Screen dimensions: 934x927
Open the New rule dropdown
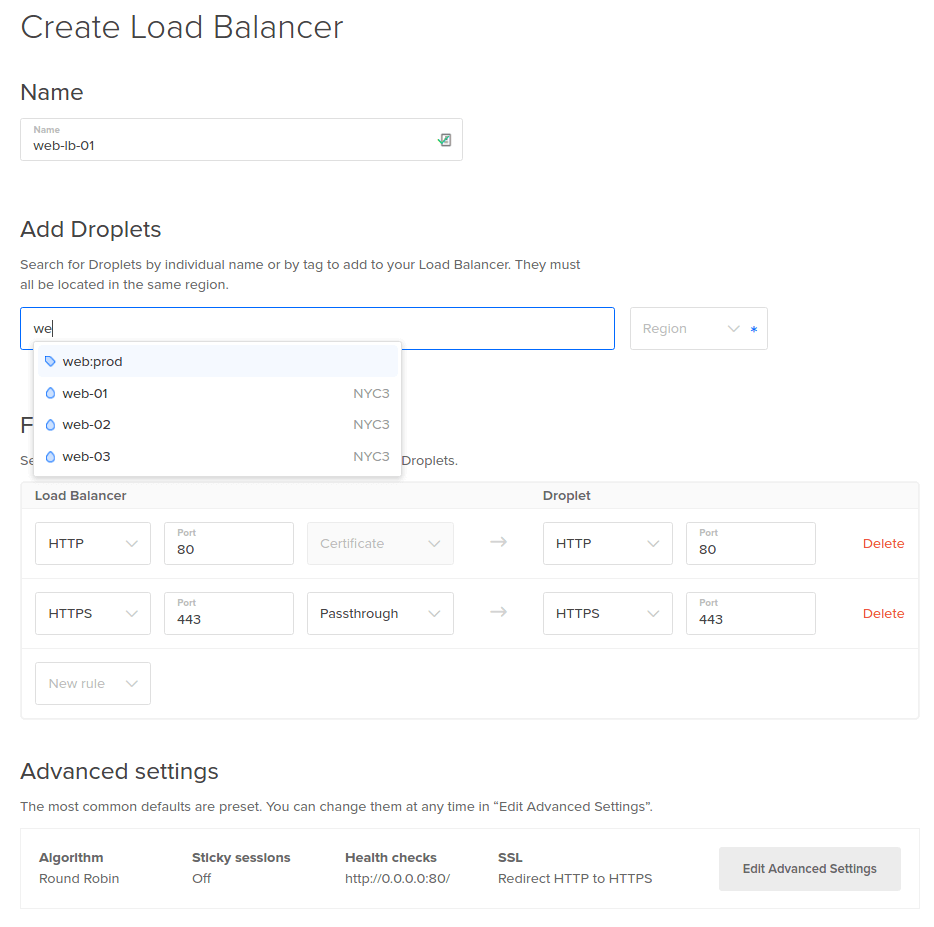click(92, 683)
